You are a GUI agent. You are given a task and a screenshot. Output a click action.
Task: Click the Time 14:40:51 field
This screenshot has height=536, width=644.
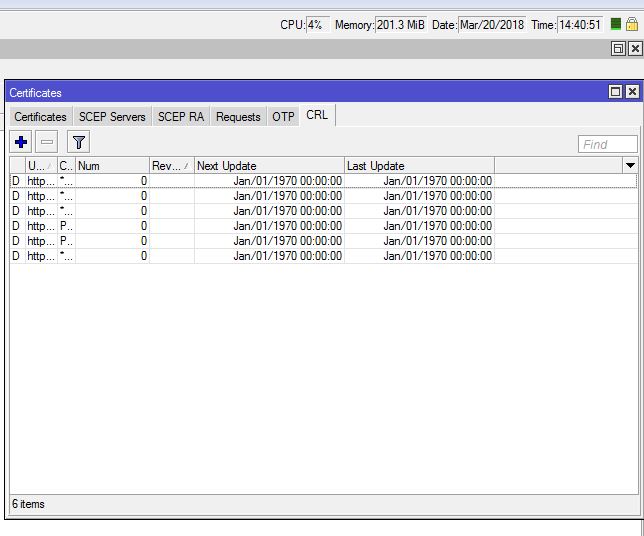tap(580, 25)
